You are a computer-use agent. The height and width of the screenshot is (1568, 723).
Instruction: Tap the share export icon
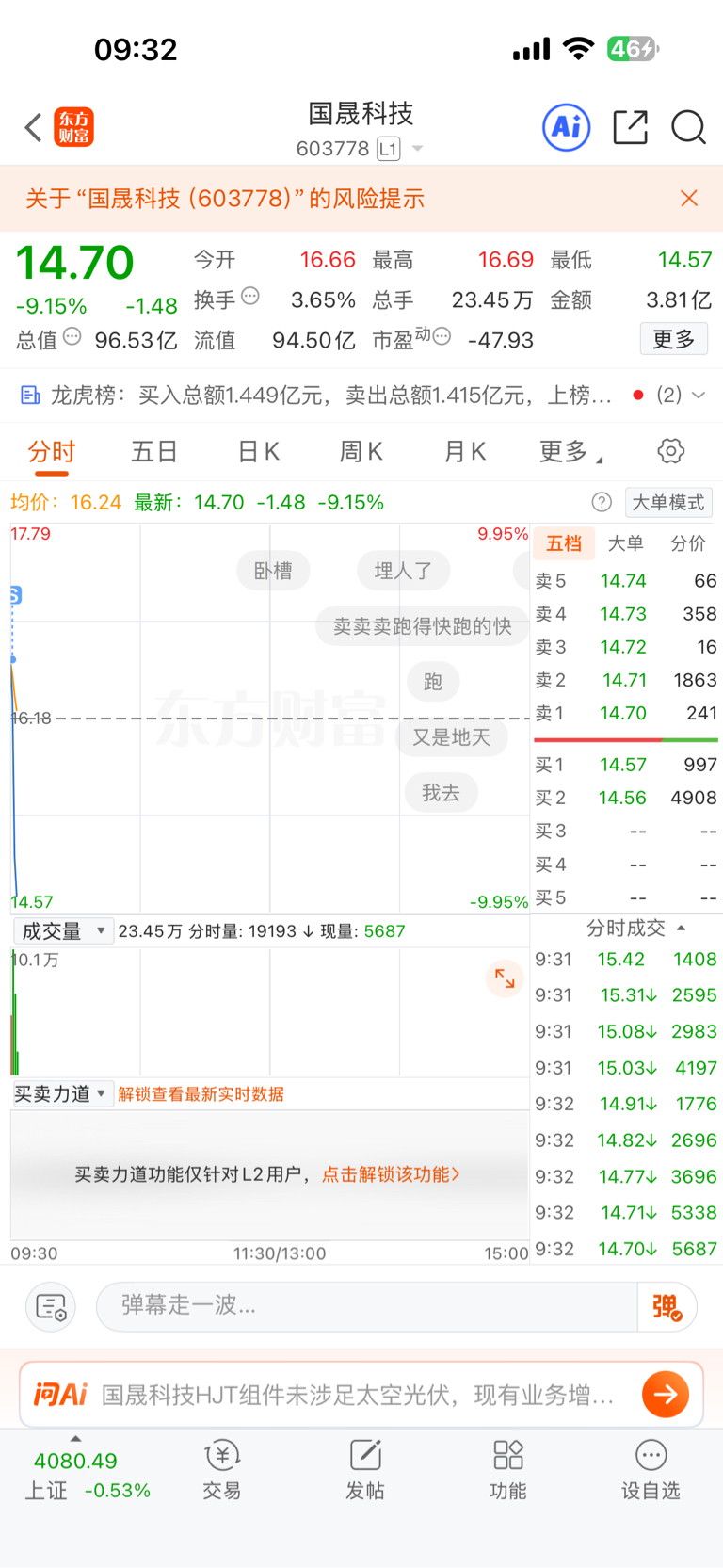630,127
